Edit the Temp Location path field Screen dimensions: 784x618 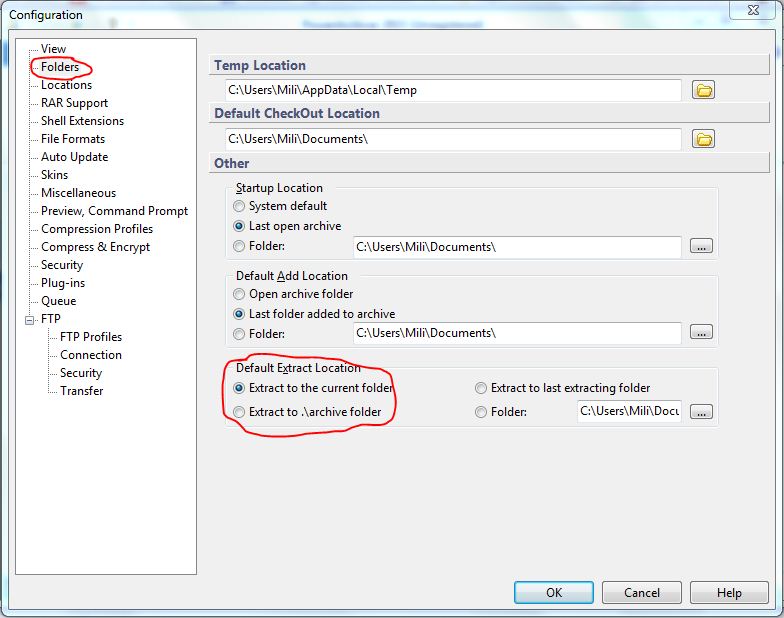[453, 90]
